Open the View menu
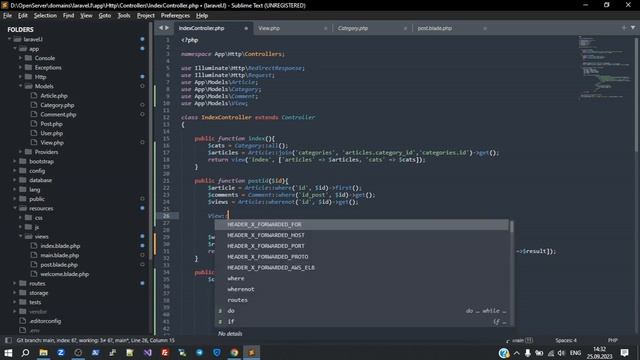This screenshot has height=360, width=640. (x=86, y=16)
